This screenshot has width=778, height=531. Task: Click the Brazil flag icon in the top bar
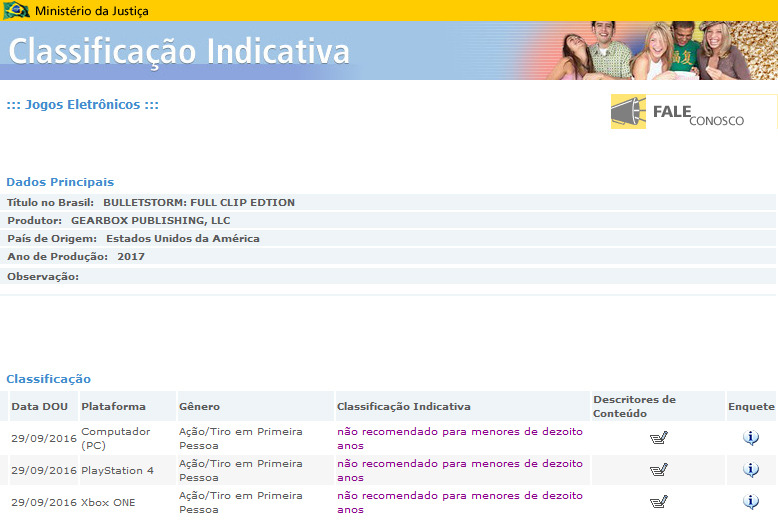pyautogui.click(x=16, y=10)
